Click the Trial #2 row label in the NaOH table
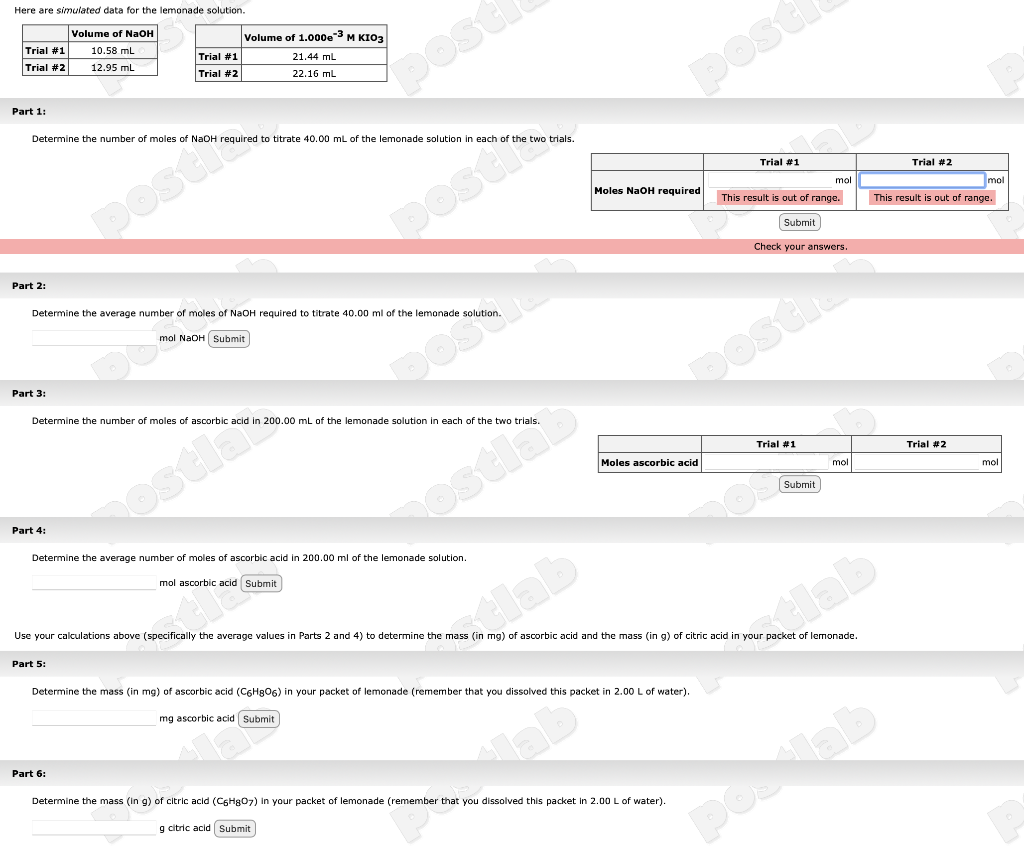This screenshot has height=850, width=1024. point(45,67)
